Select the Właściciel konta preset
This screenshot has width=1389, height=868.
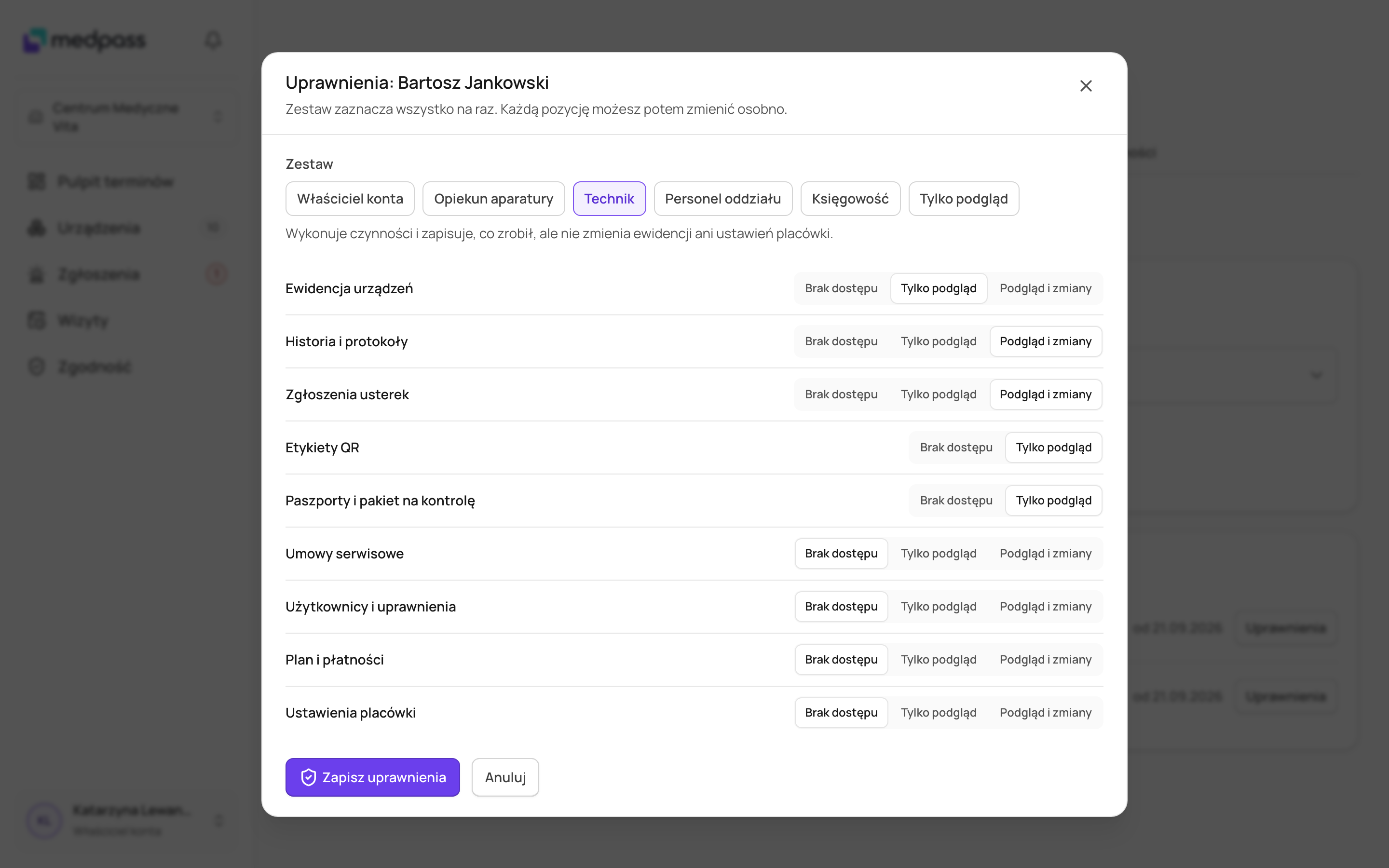click(x=350, y=199)
